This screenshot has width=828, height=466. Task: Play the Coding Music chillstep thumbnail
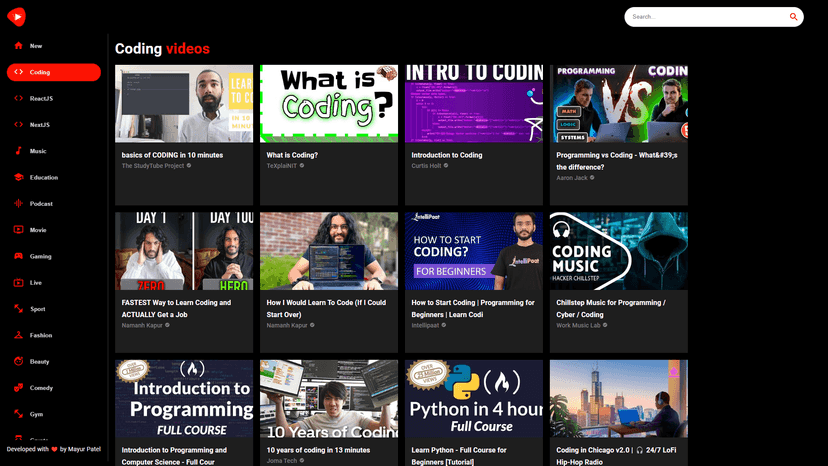[x=619, y=251]
